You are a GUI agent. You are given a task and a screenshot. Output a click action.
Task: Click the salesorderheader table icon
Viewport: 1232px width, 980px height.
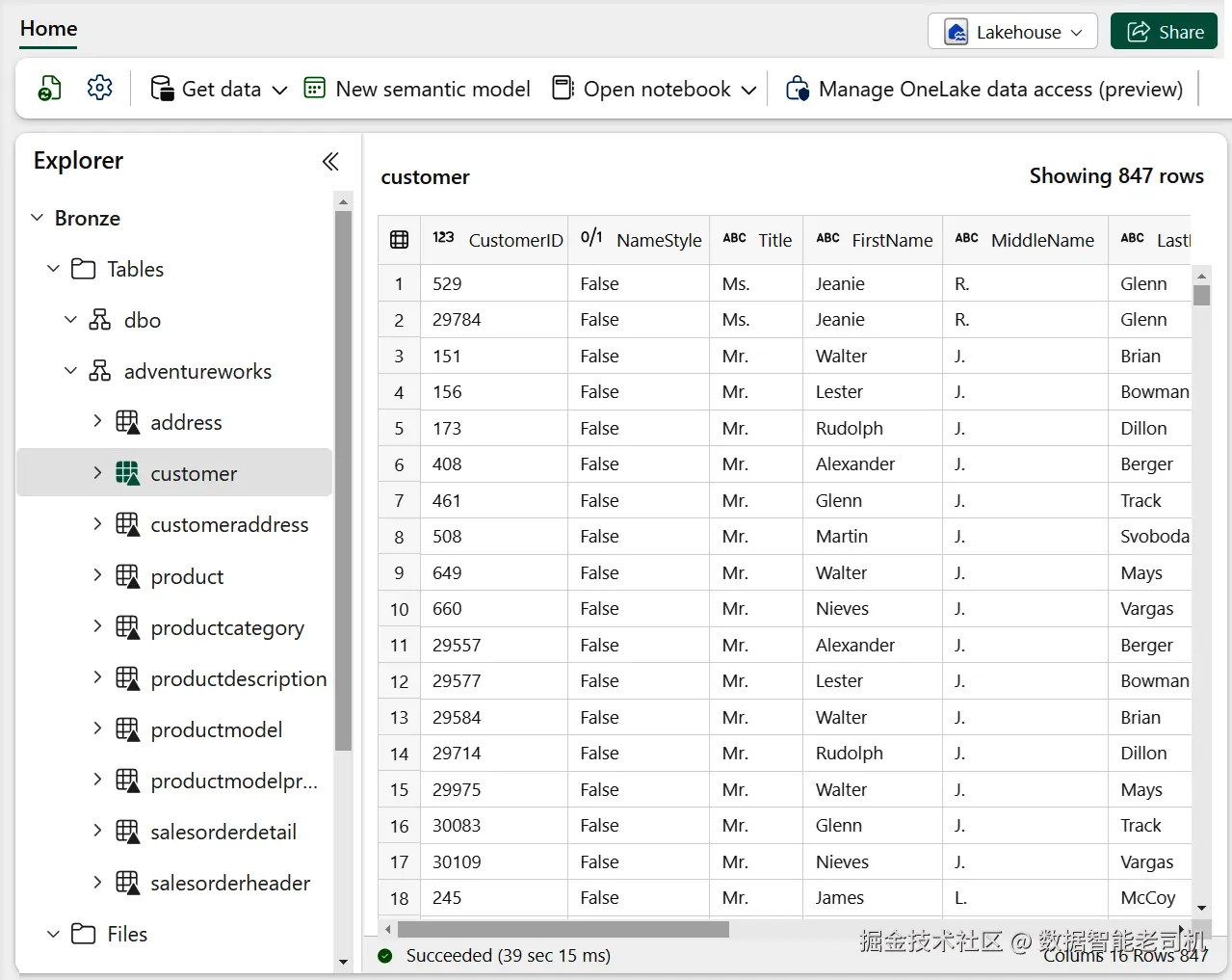pos(127,883)
